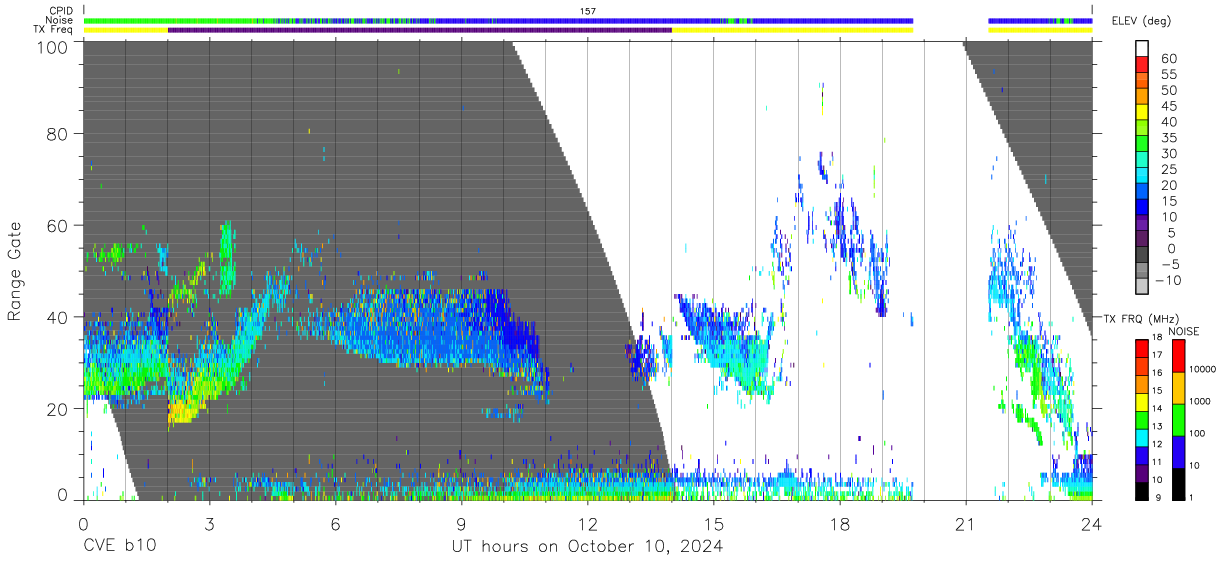The height and width of the screenshot is (567, 1228).
Task: Select the yellow segment of the NOISE colorbar
Action: (1179, 388)
